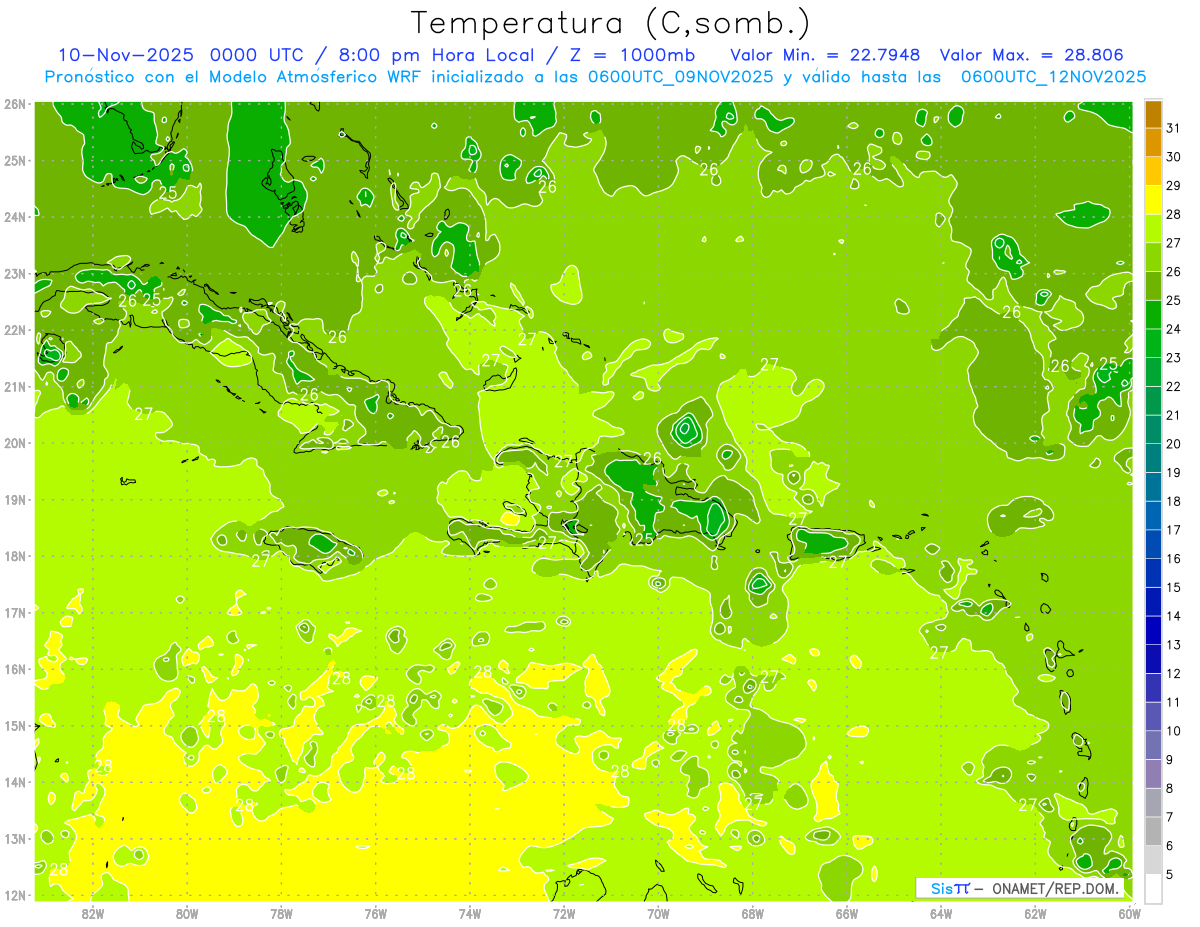Screen dimensions: 1200x927
Task: Select the "Valor Max. = 28.806" text
Action: coord(1031,54)
